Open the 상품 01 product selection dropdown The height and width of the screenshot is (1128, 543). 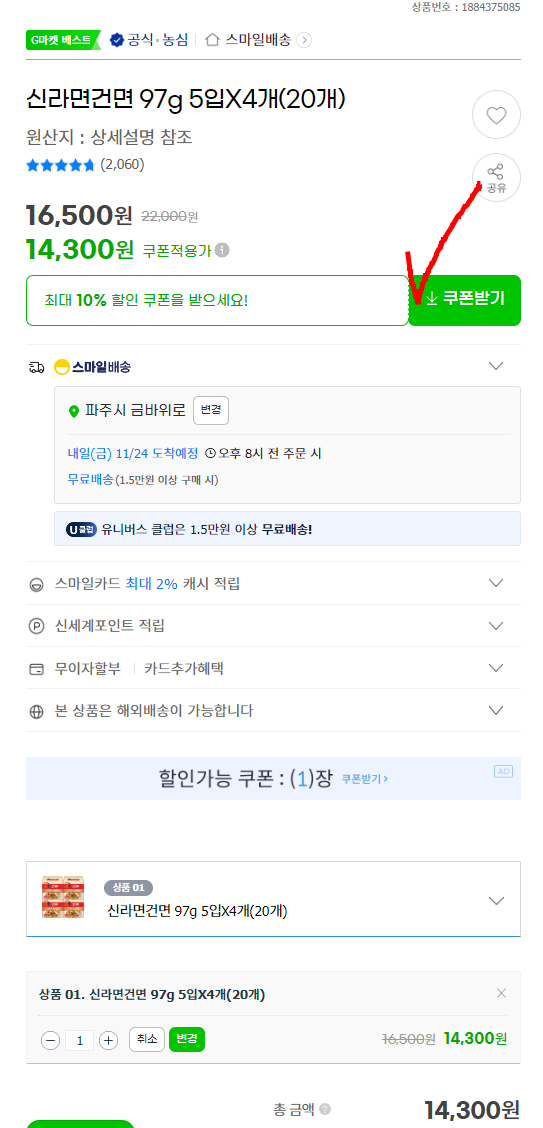tap(273, 899)
